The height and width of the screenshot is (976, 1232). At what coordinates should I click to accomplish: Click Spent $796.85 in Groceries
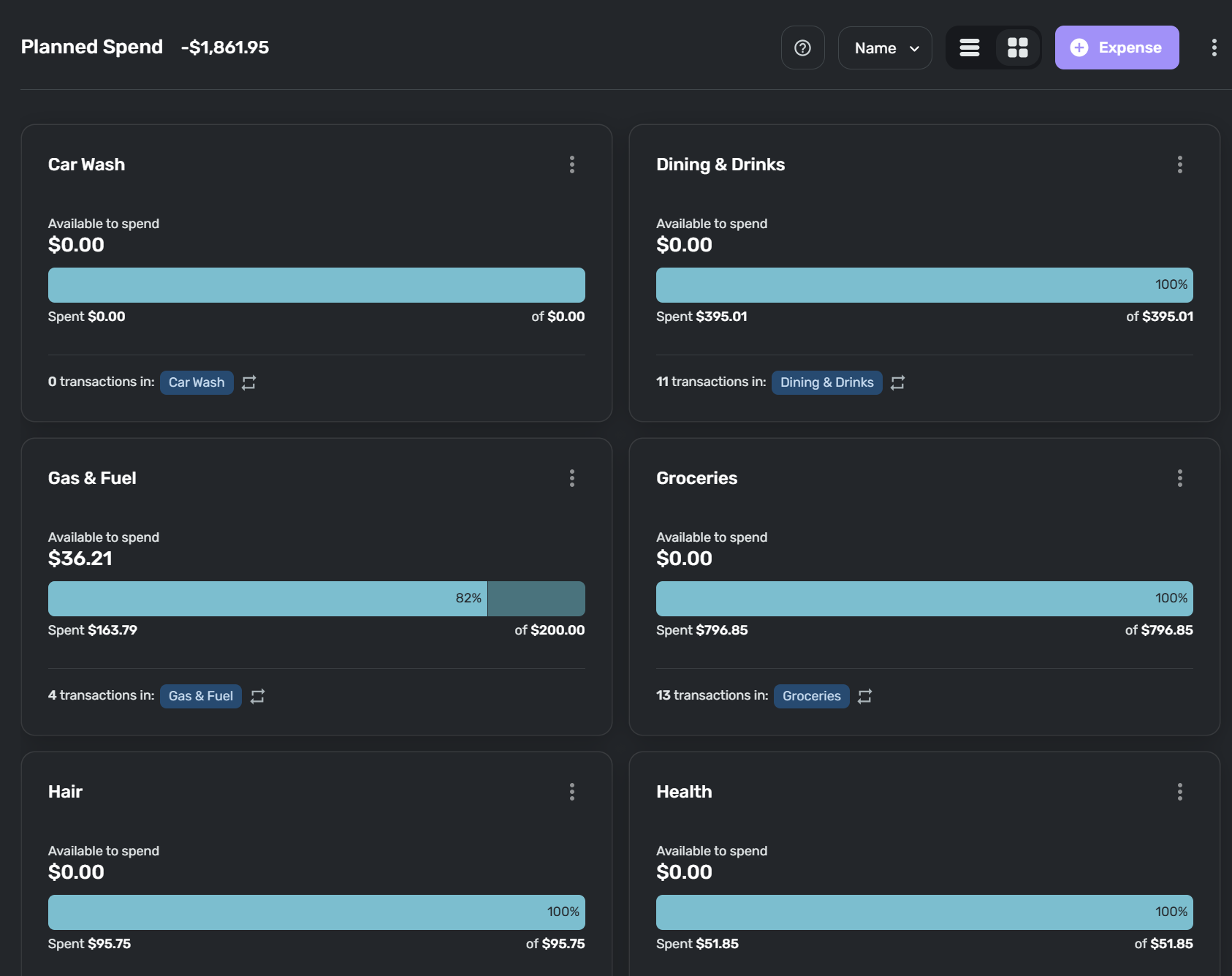[702, 630]
